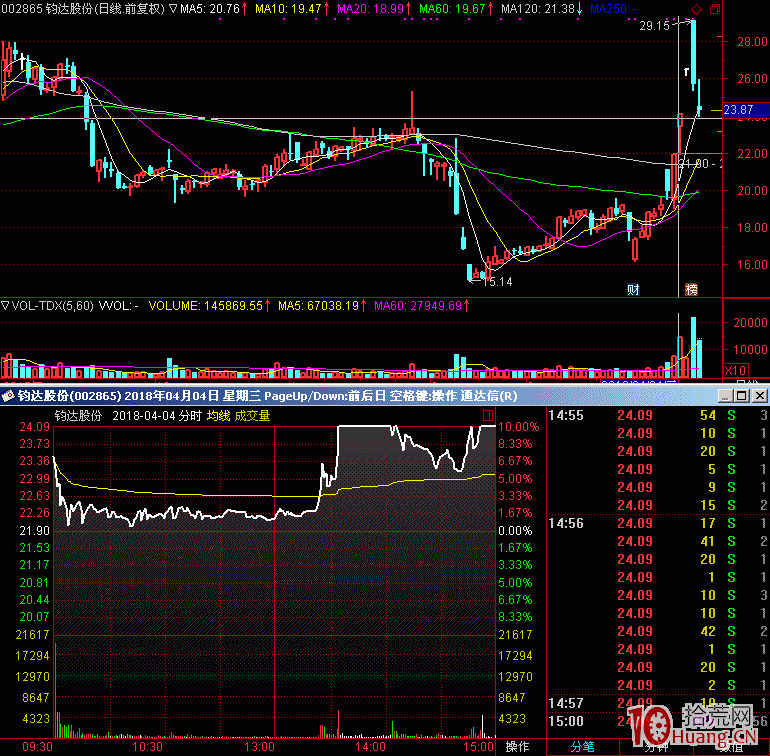
Task: Click the MA20: 18.99 indicator label
Action: 374,9
